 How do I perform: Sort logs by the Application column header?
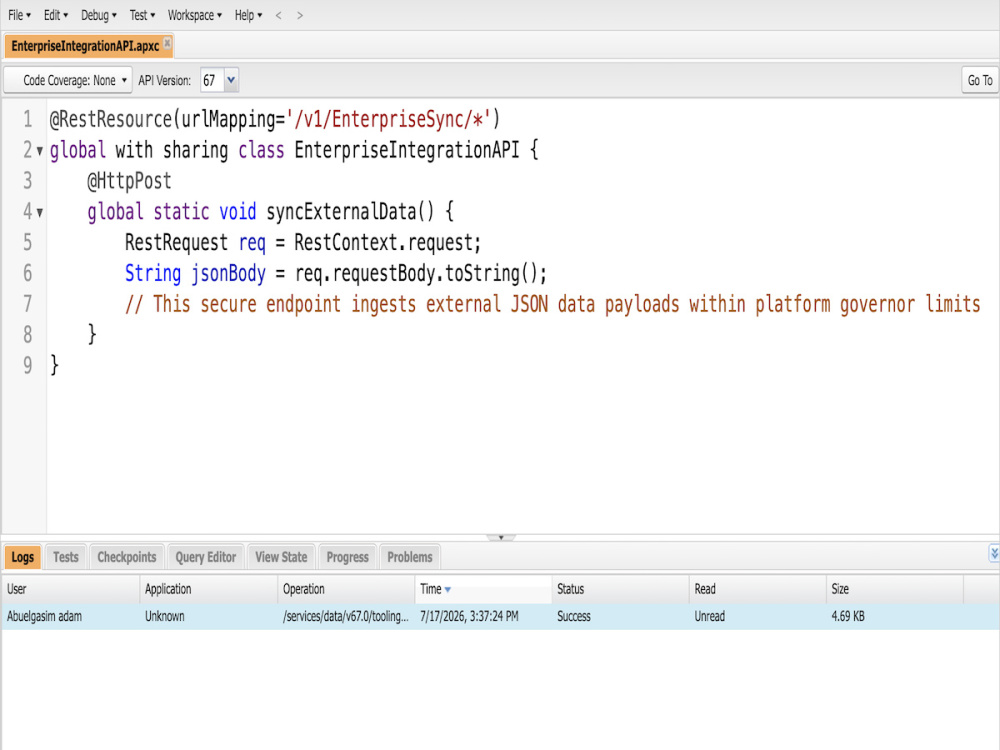(209, 589)
